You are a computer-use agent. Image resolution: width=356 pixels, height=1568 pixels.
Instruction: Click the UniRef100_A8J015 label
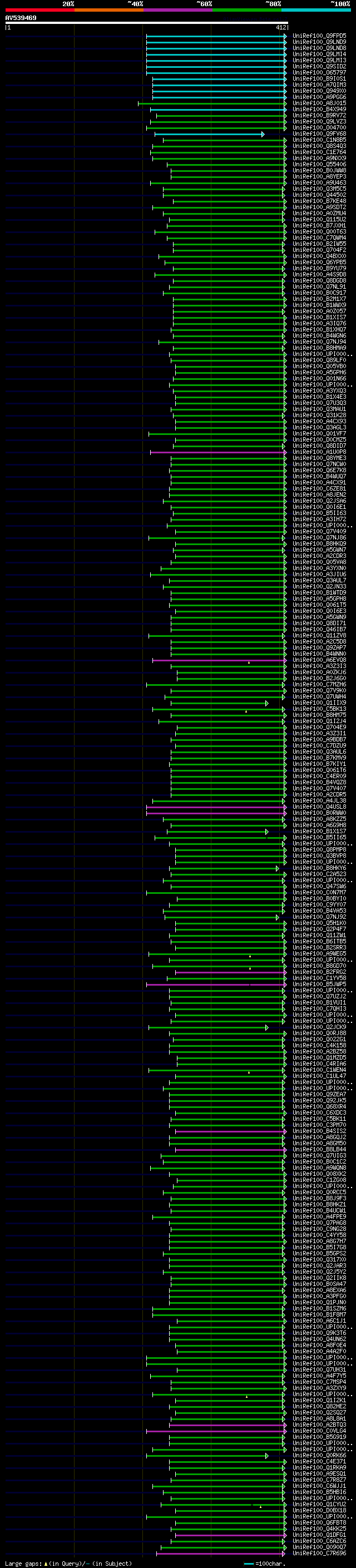click(x=319, y=103)
